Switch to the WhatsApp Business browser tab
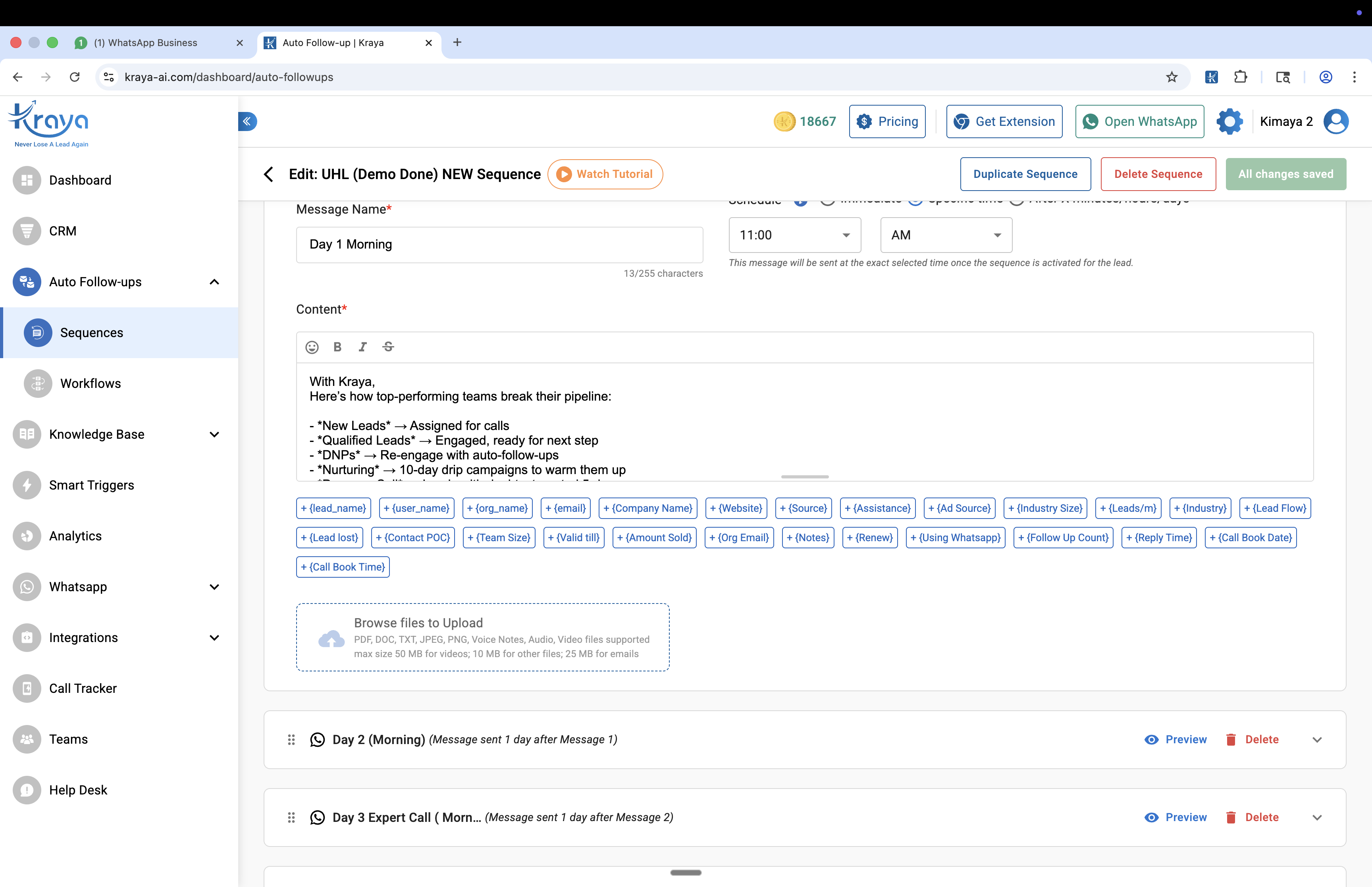This screenshot has height=887, width=1372. pyautogui.click(x=146, y=42)
